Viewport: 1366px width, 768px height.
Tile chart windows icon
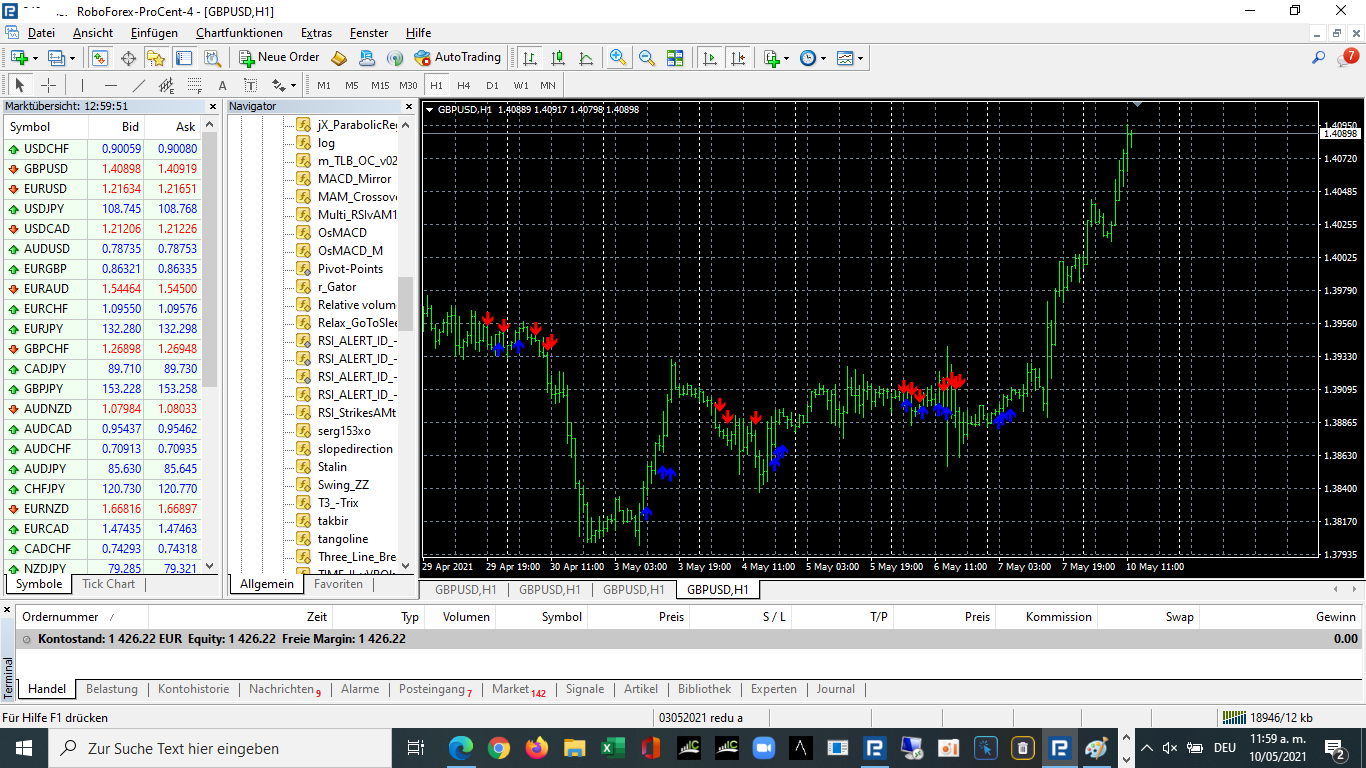pyautogui.click(x=675, y=58)
